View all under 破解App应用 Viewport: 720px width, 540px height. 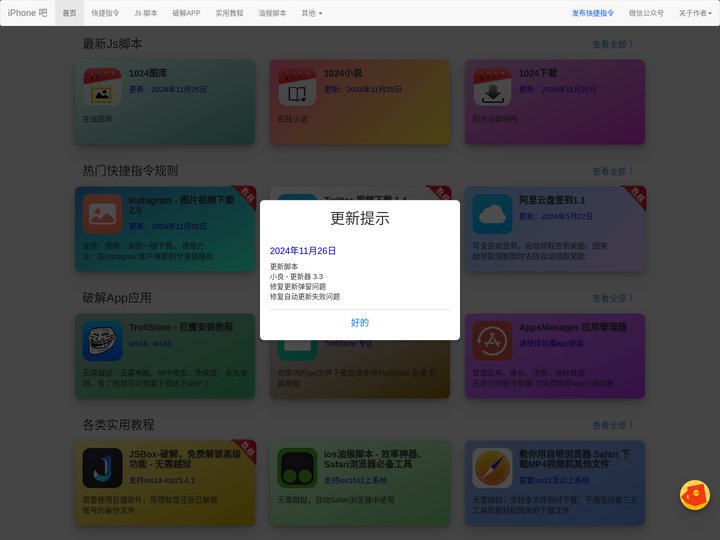[613, 298]
